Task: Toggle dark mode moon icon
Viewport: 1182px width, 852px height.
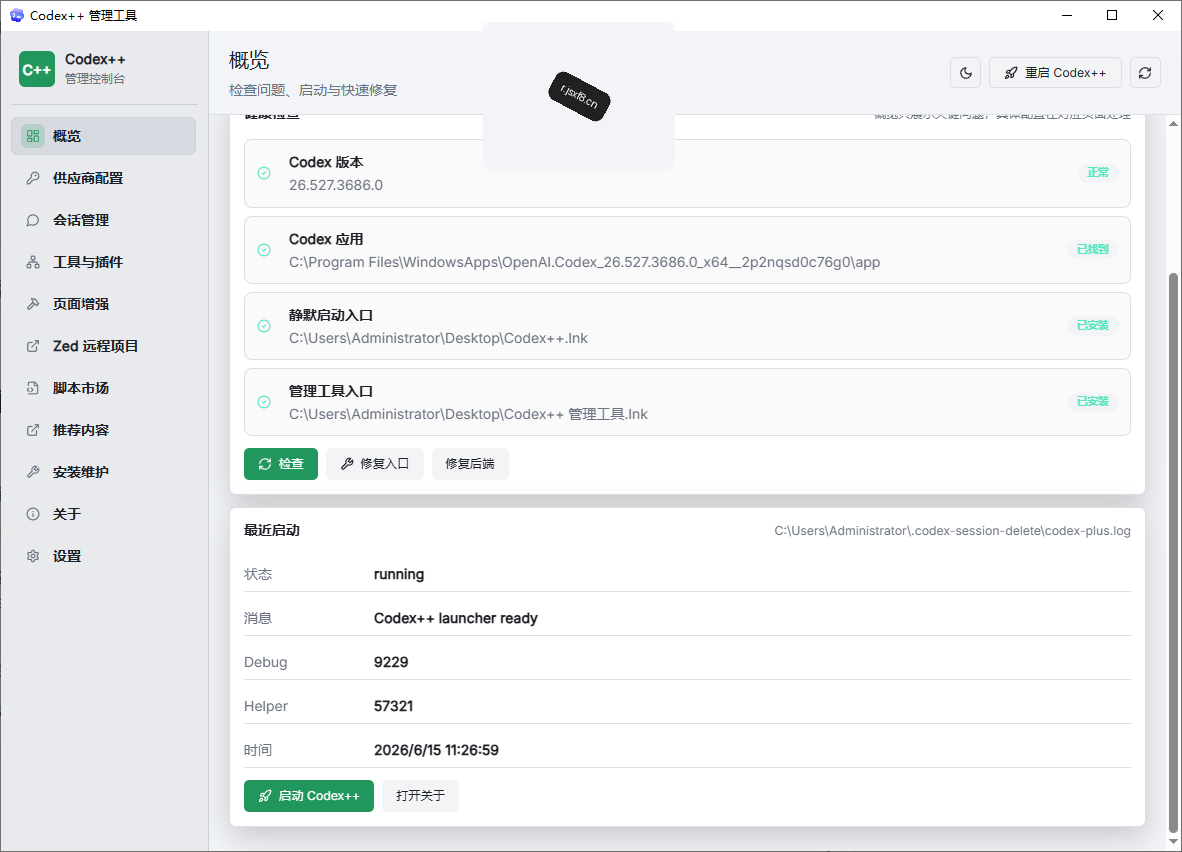Action: tap(966, 73)
